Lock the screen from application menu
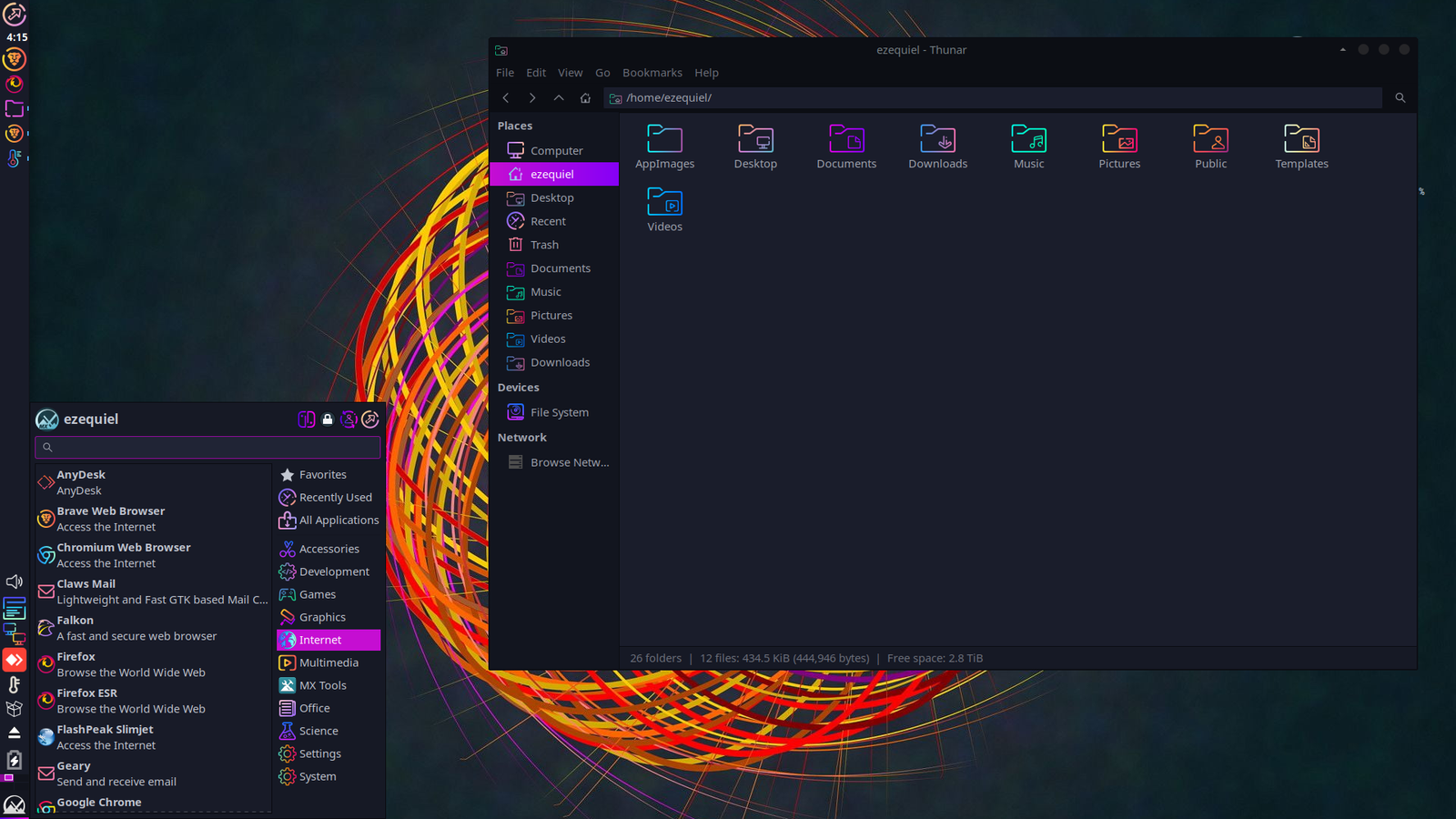 pyautogui.click(x=328, y=419)
